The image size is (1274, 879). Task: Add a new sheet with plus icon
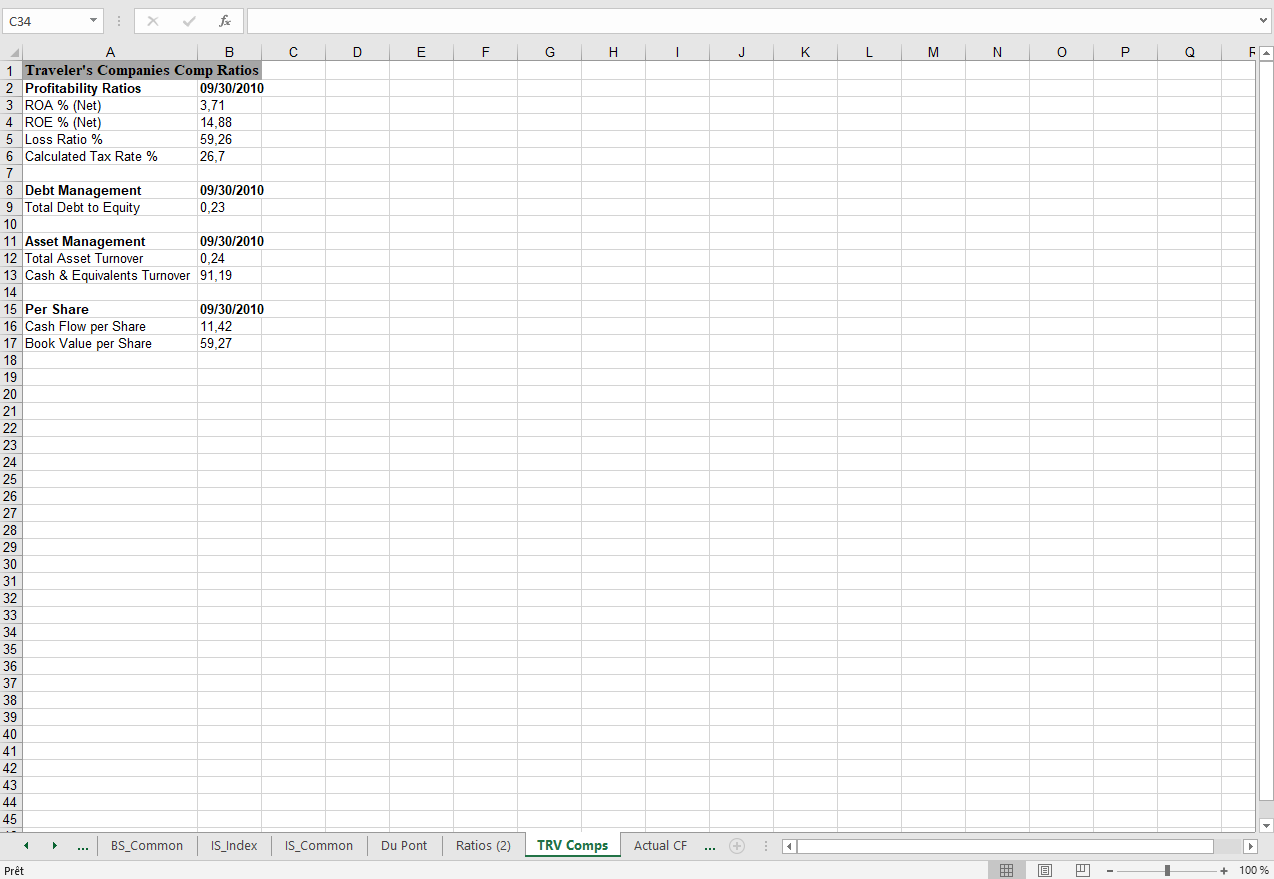737,846
